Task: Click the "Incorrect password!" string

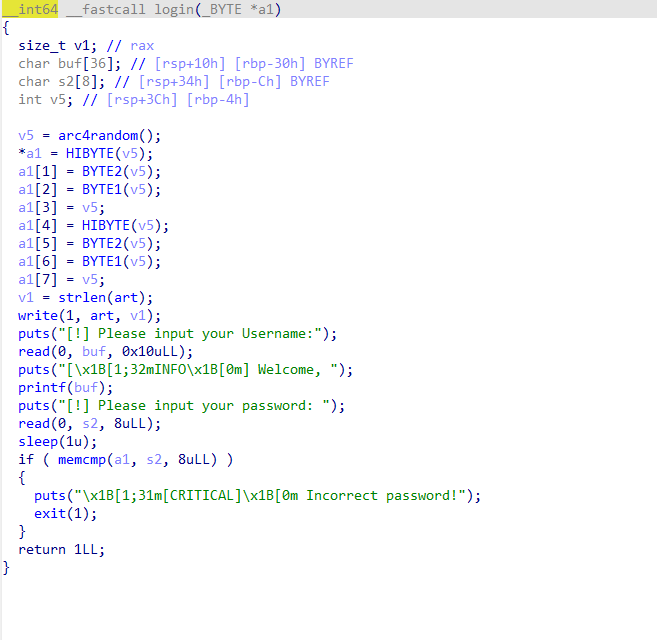Action: pos(270,496)
